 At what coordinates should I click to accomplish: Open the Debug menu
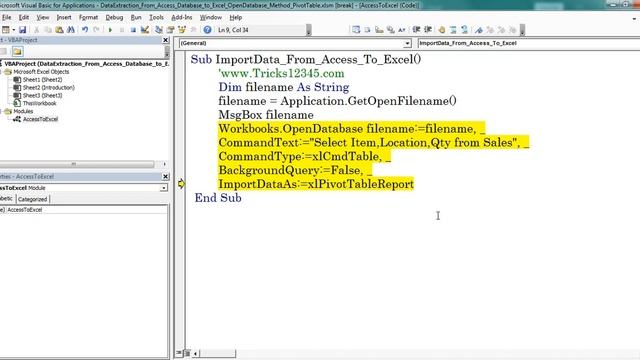point(114,18)
